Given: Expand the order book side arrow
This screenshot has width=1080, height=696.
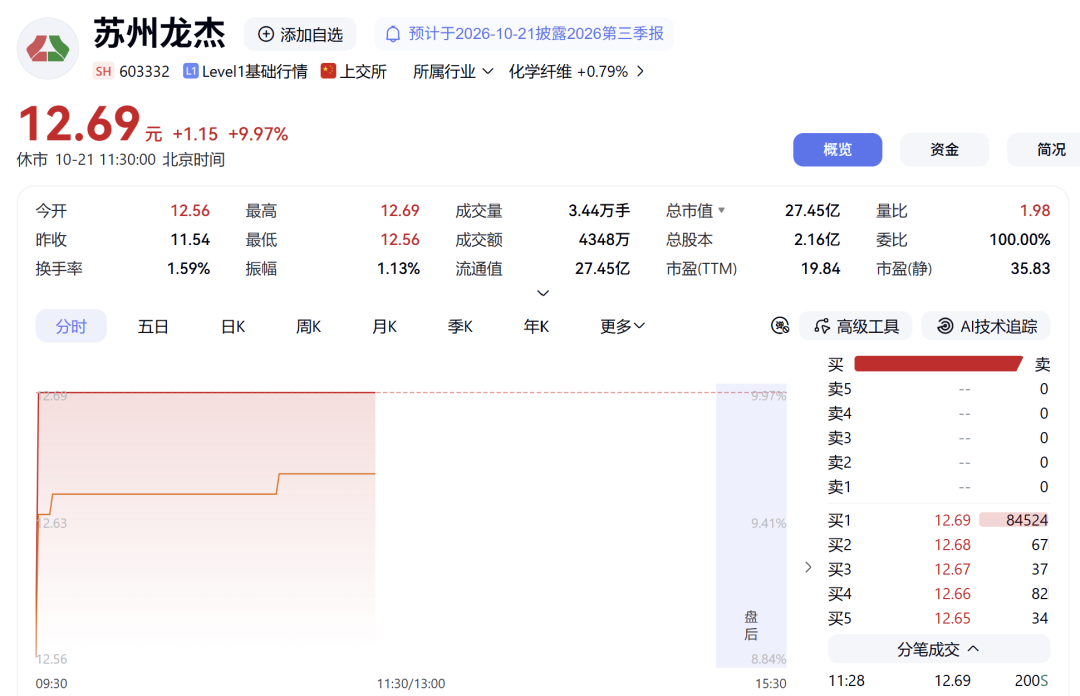Looking at the screenshot, I should (x=808, y=567).
